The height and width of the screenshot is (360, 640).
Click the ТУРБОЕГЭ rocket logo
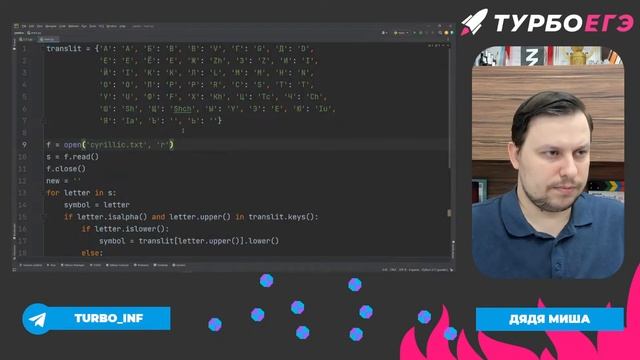pyautogui.click(x=547, y=22)
